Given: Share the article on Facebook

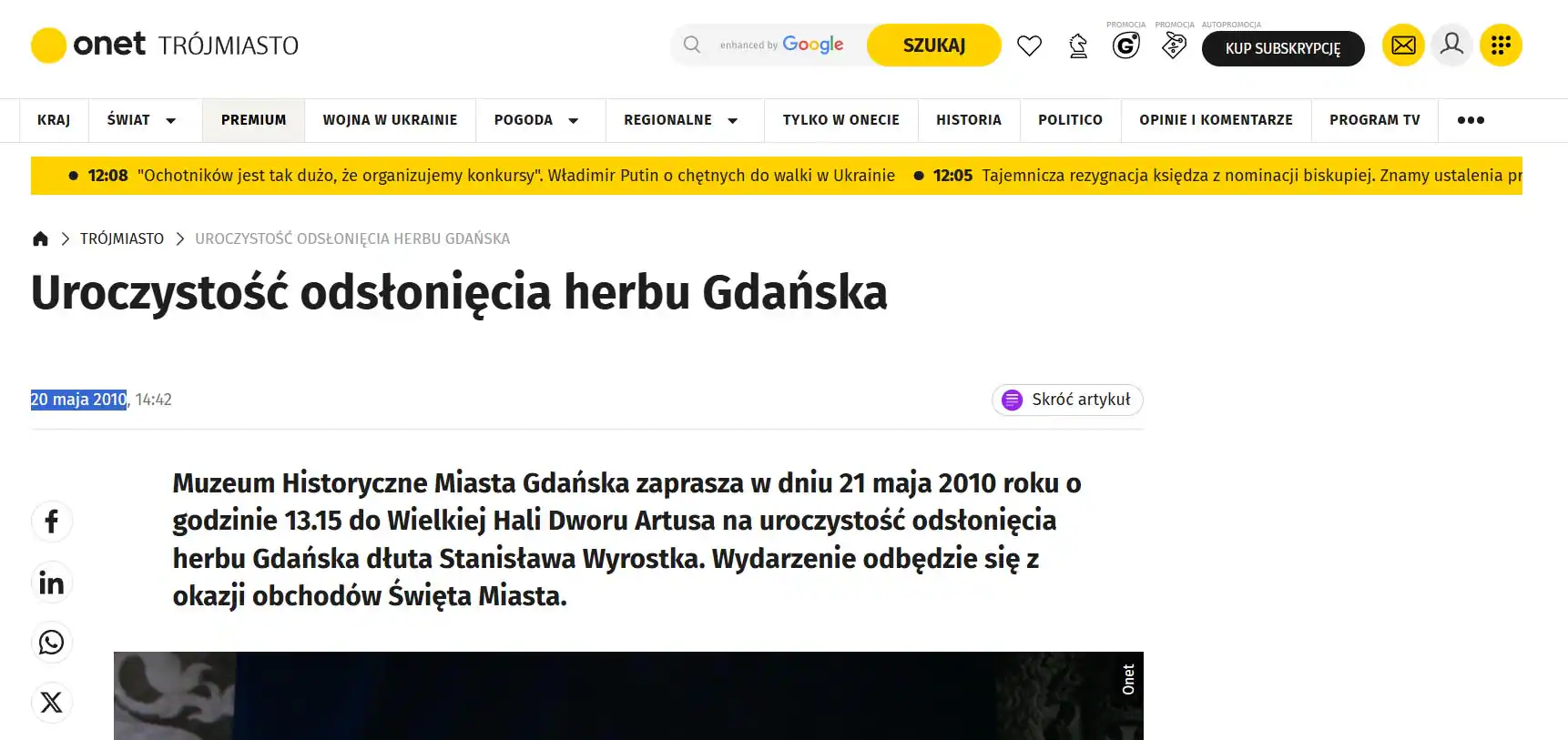Looking at the screenshot, I should 52,522.
